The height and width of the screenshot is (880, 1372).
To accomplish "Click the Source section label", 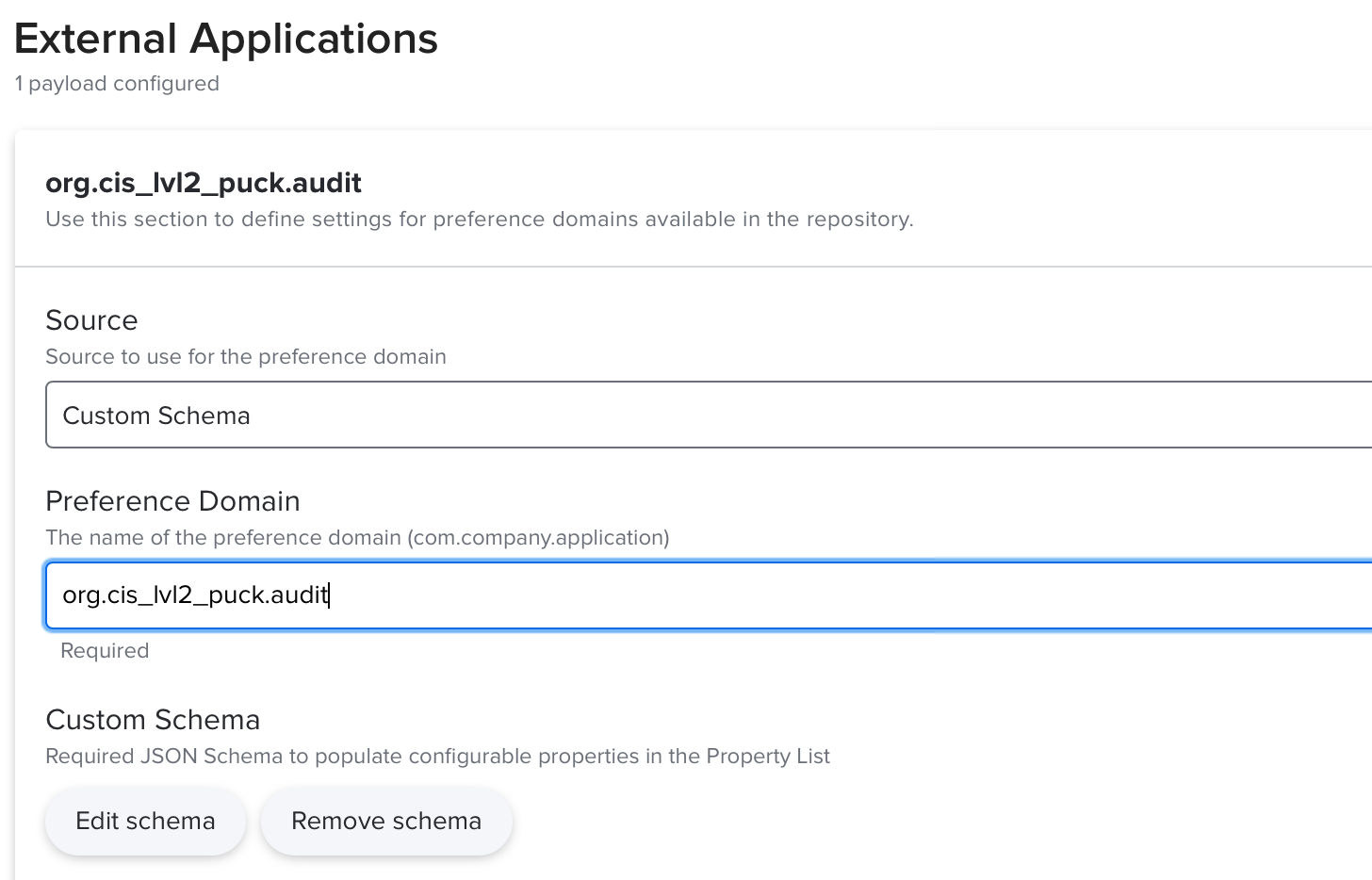I will pyautogui.click(x=91, y=320).
